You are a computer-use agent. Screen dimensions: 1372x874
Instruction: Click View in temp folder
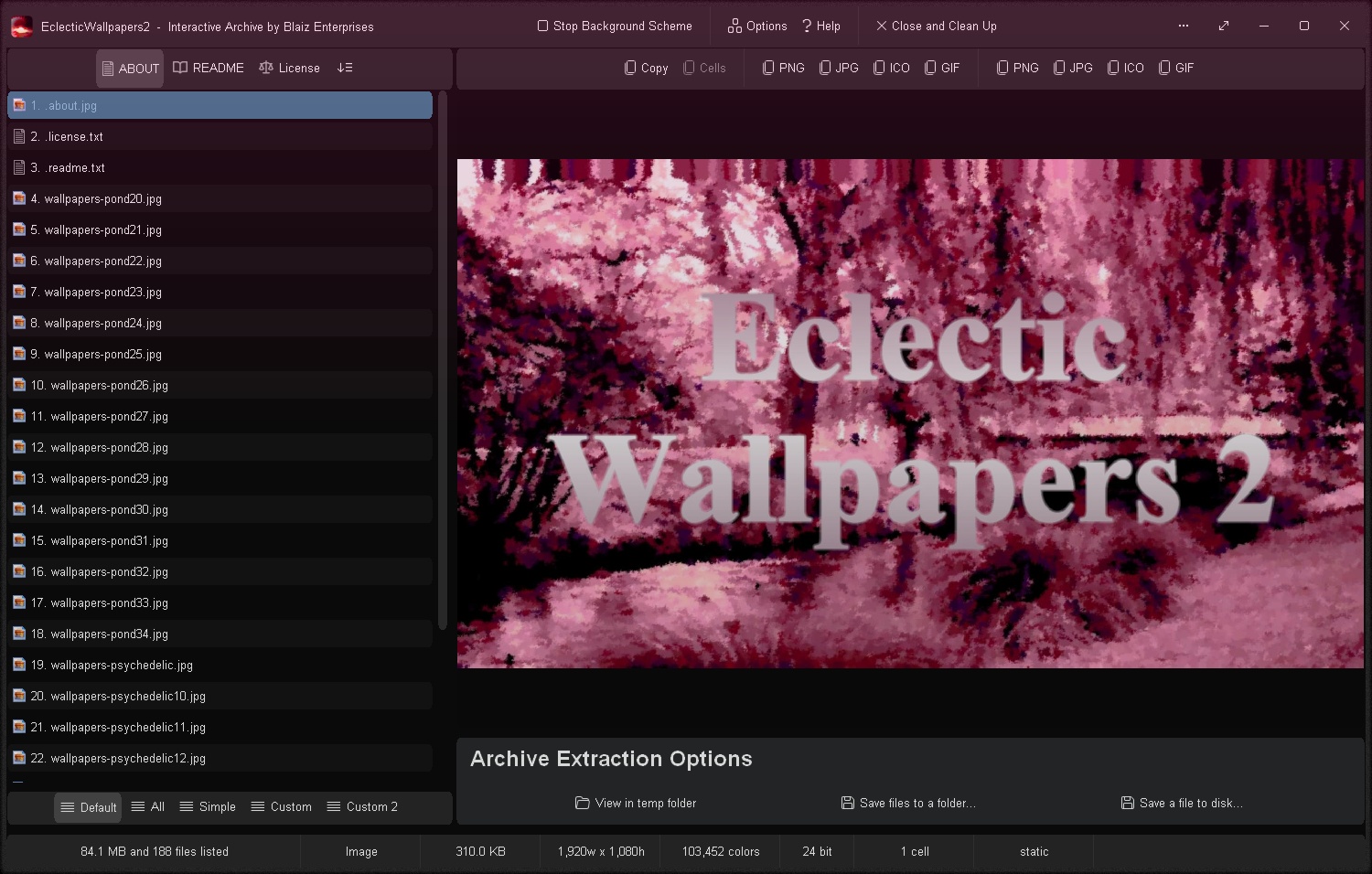[636, 803]
